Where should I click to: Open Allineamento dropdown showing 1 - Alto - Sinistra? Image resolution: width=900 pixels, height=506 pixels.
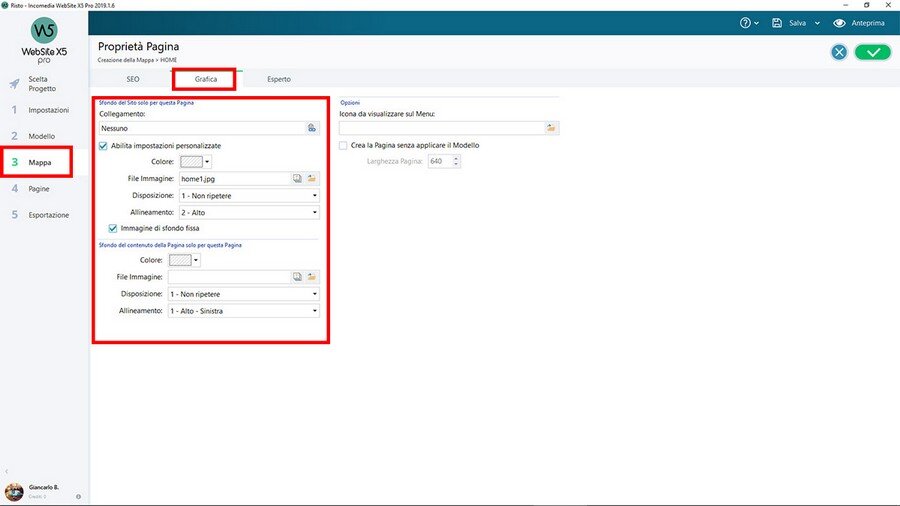coord(243,311)
